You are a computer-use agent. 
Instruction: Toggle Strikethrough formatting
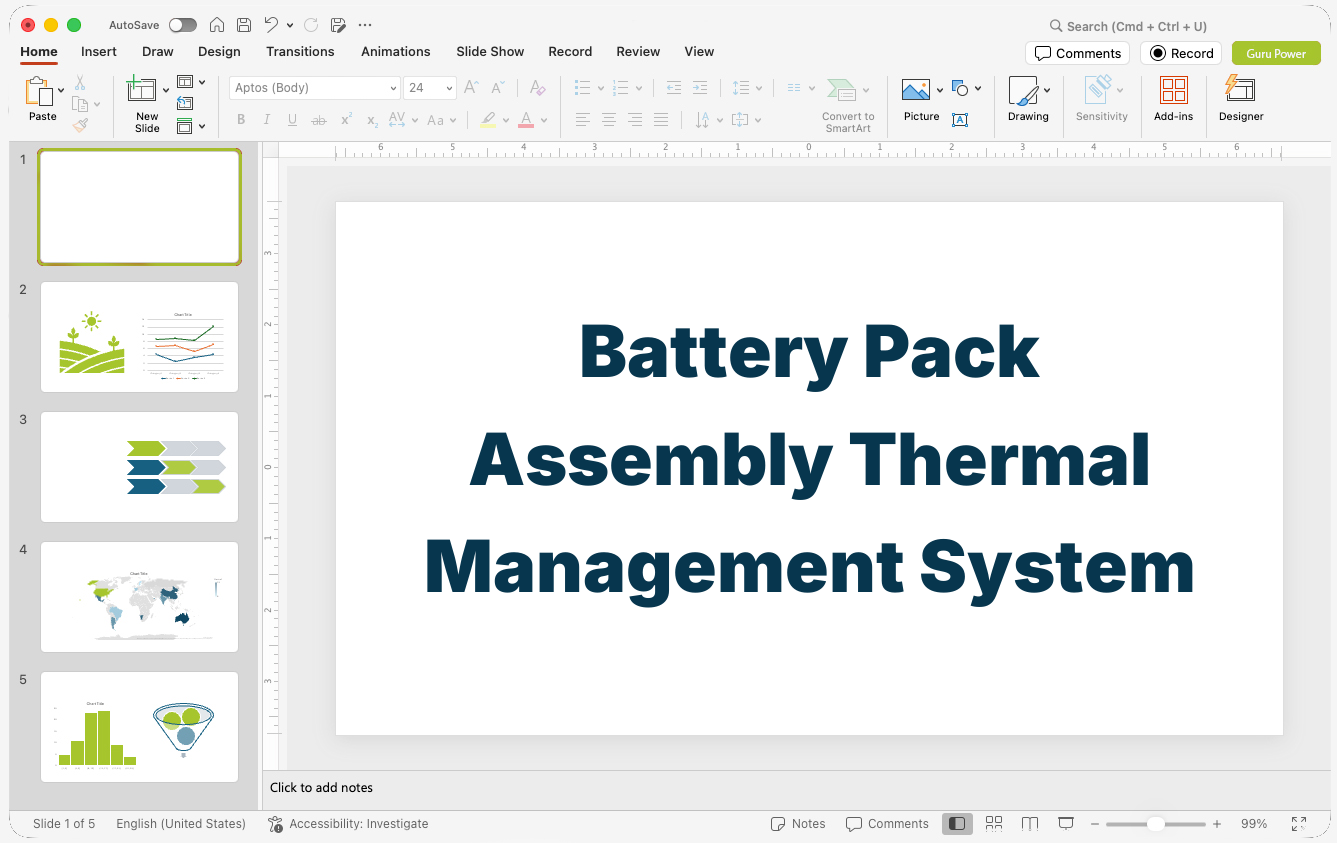(319, 120)
